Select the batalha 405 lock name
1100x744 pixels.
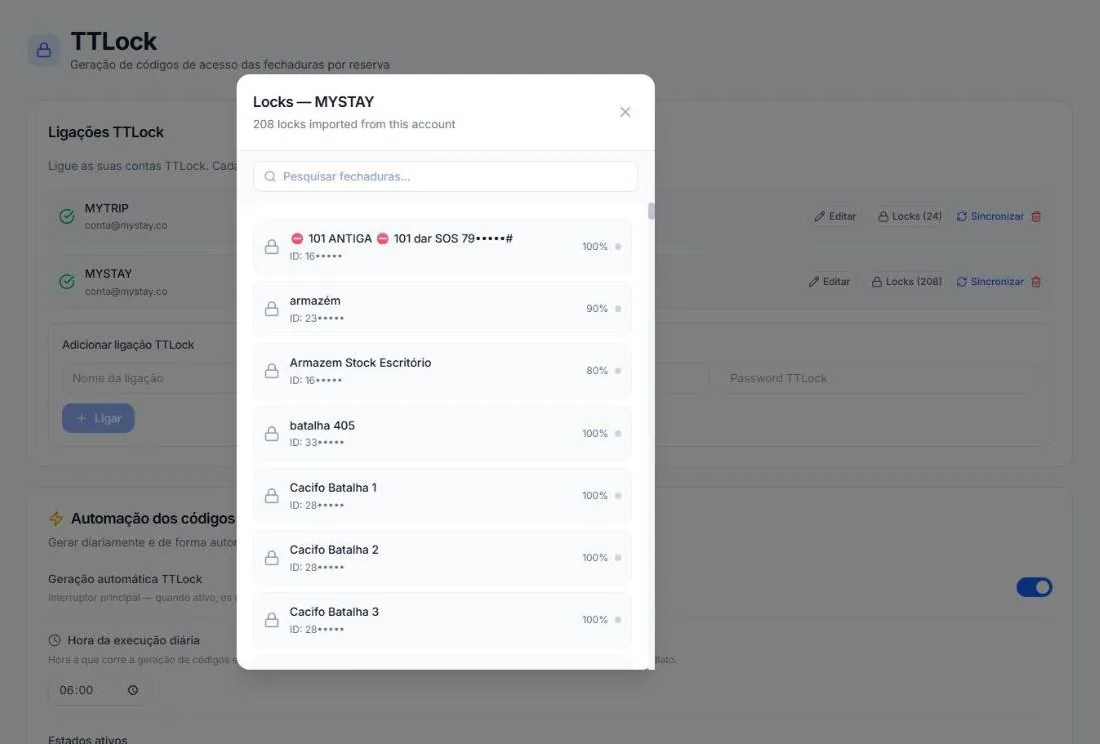pyautogui.click(x=322, y=426)
